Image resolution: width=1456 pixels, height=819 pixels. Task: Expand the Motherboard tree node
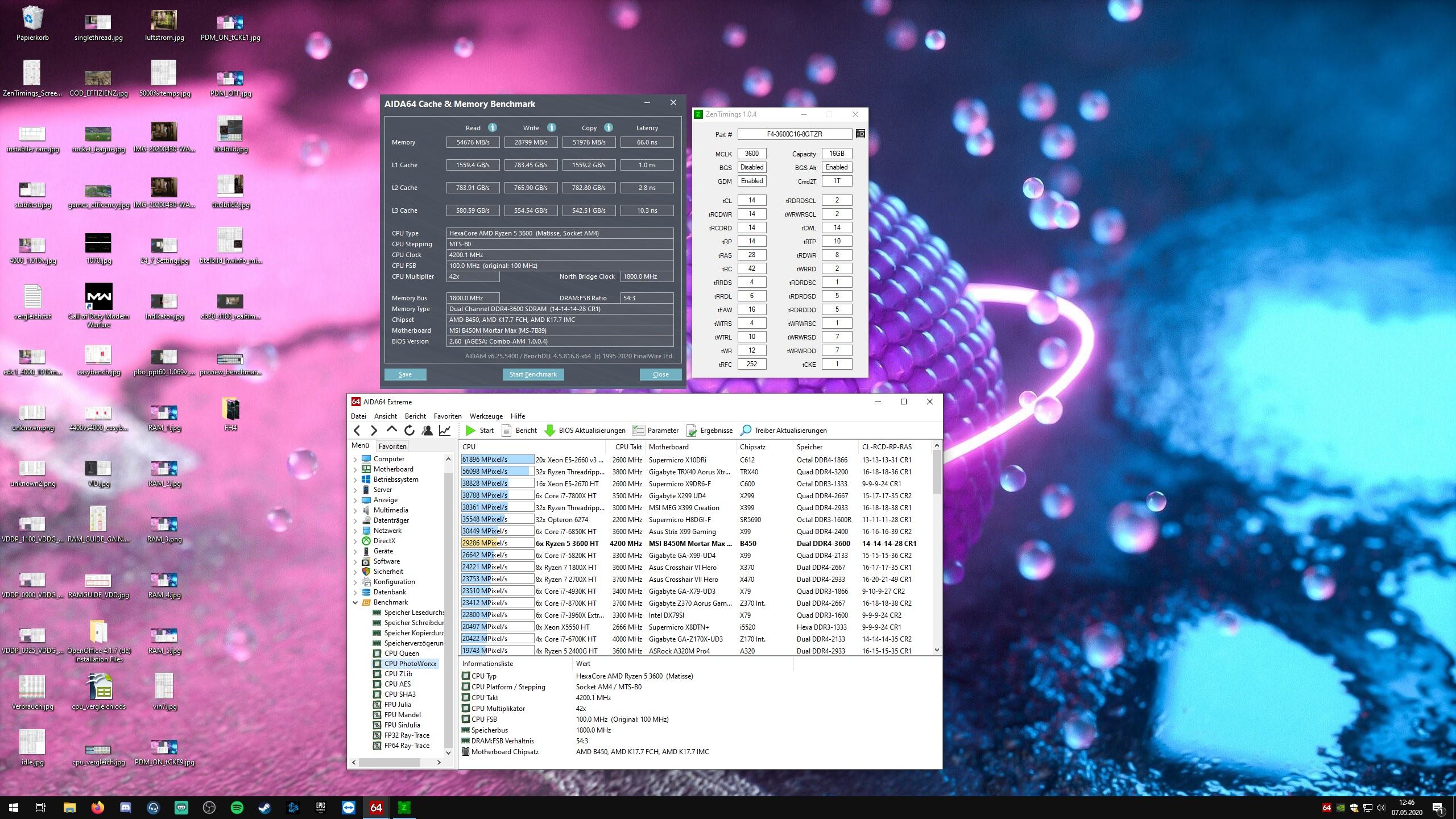[x=355, y=469]
